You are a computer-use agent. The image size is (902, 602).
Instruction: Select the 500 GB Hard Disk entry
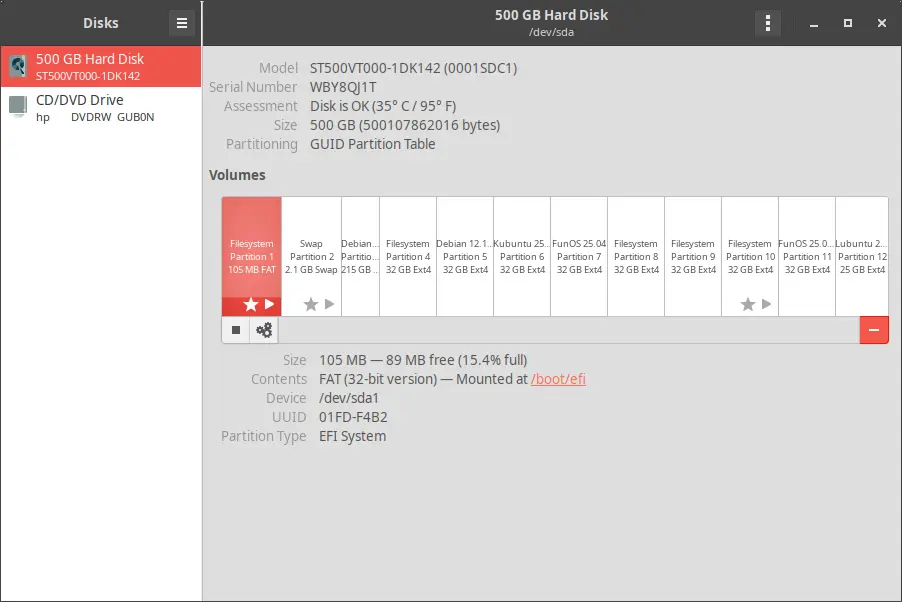[x=101, y=67]
